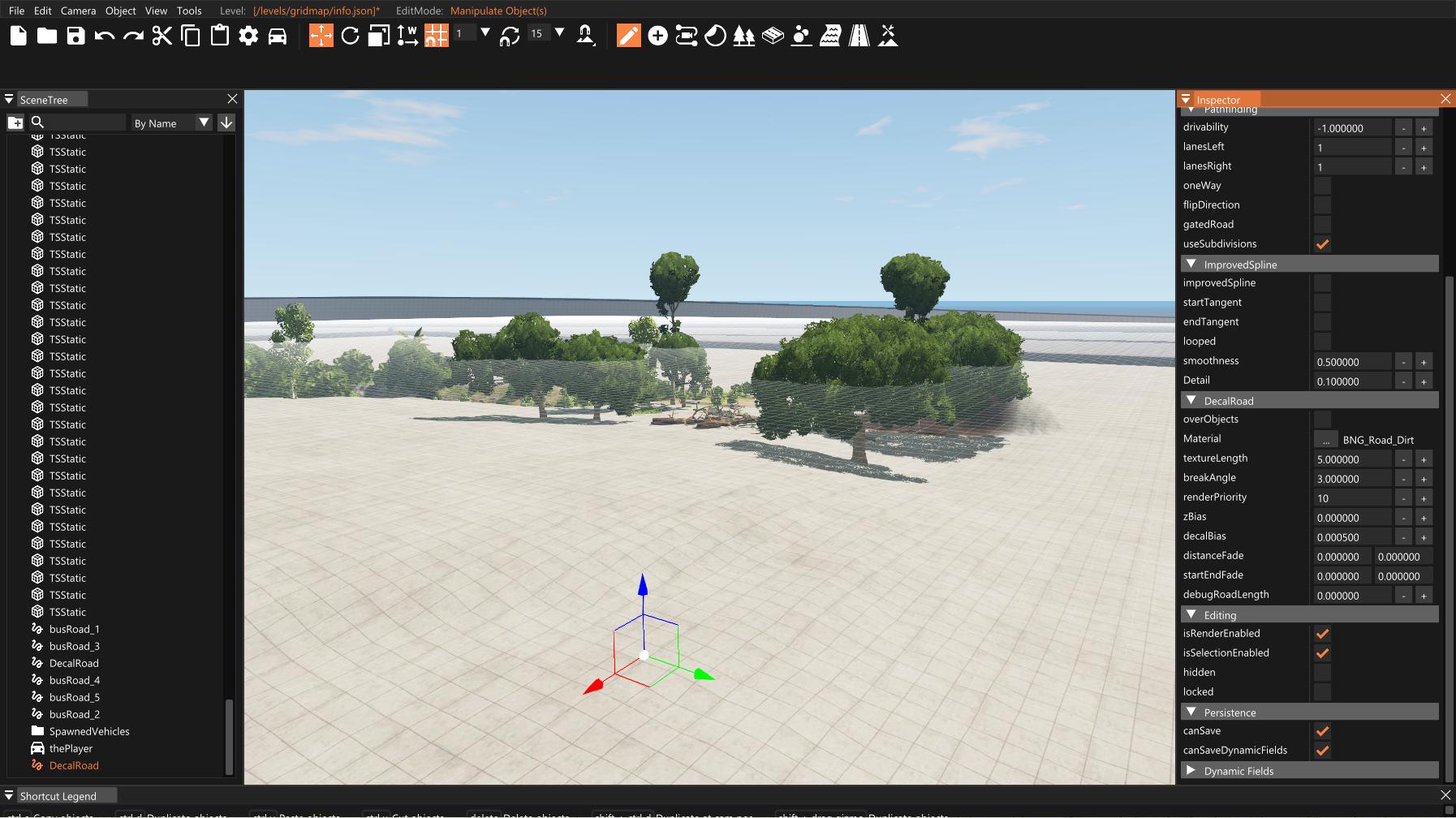Redo the action using the toolbar arrow
Image resolution: width=1456 pixels, height=818 pixels.
[x=133, y=36]
